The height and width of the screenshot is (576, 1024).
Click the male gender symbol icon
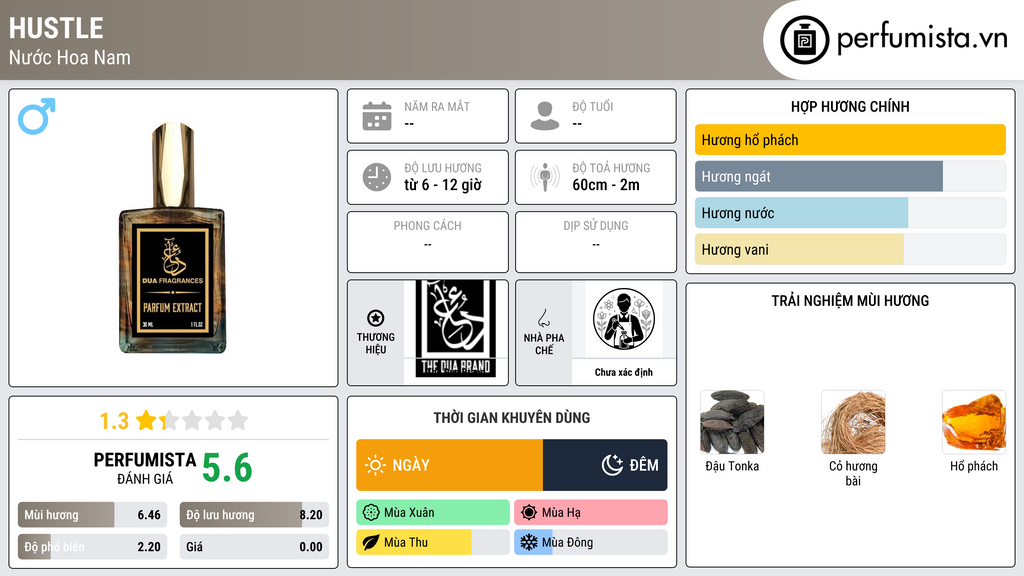[37, 116]
